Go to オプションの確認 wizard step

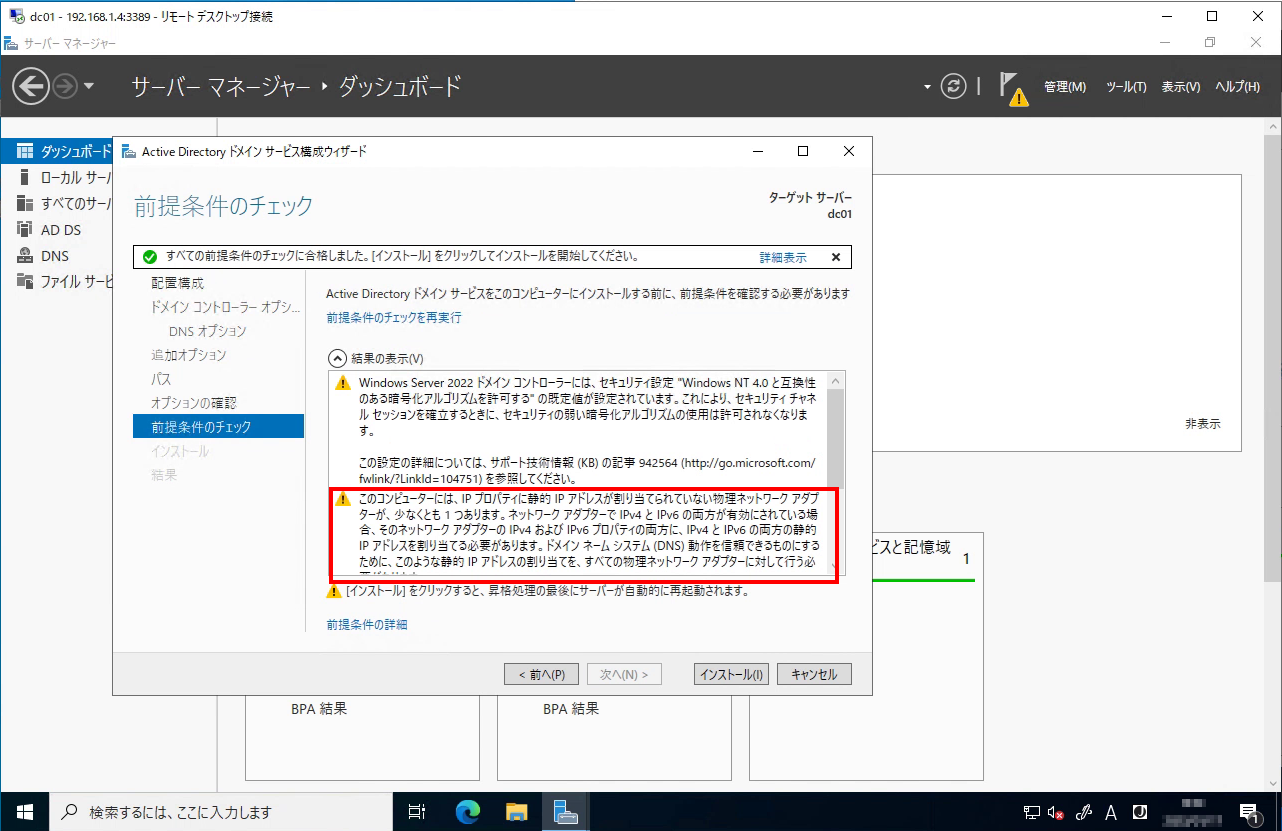point(193,403)
